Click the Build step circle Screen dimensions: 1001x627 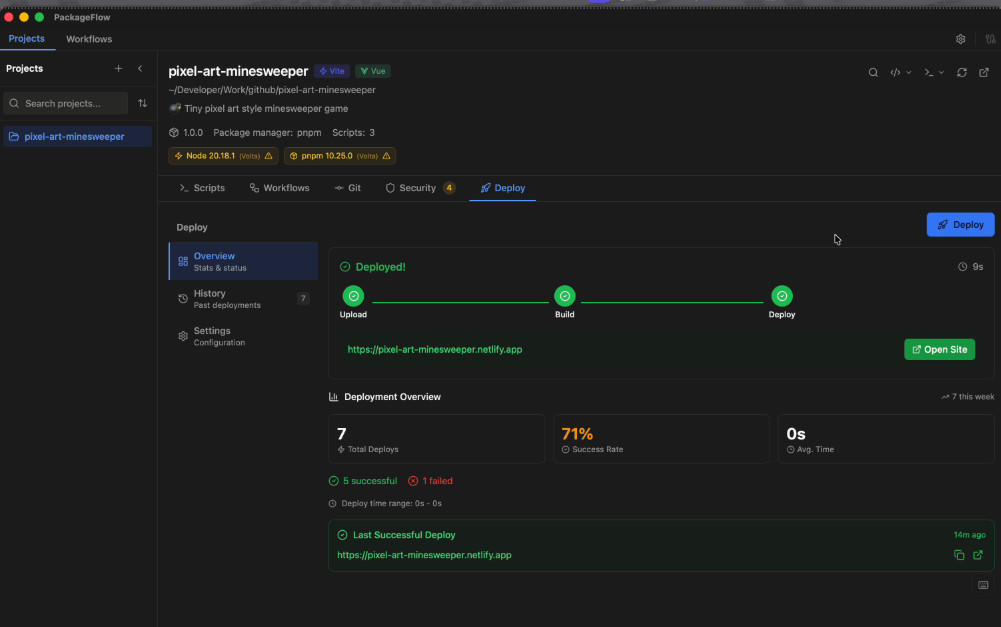coord(564,296)
